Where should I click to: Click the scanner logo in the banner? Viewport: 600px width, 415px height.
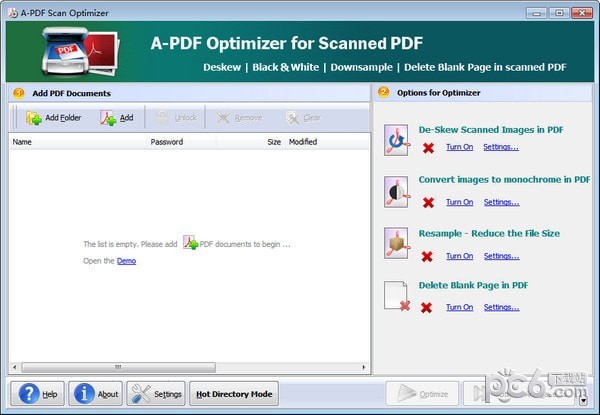point(80,51)
